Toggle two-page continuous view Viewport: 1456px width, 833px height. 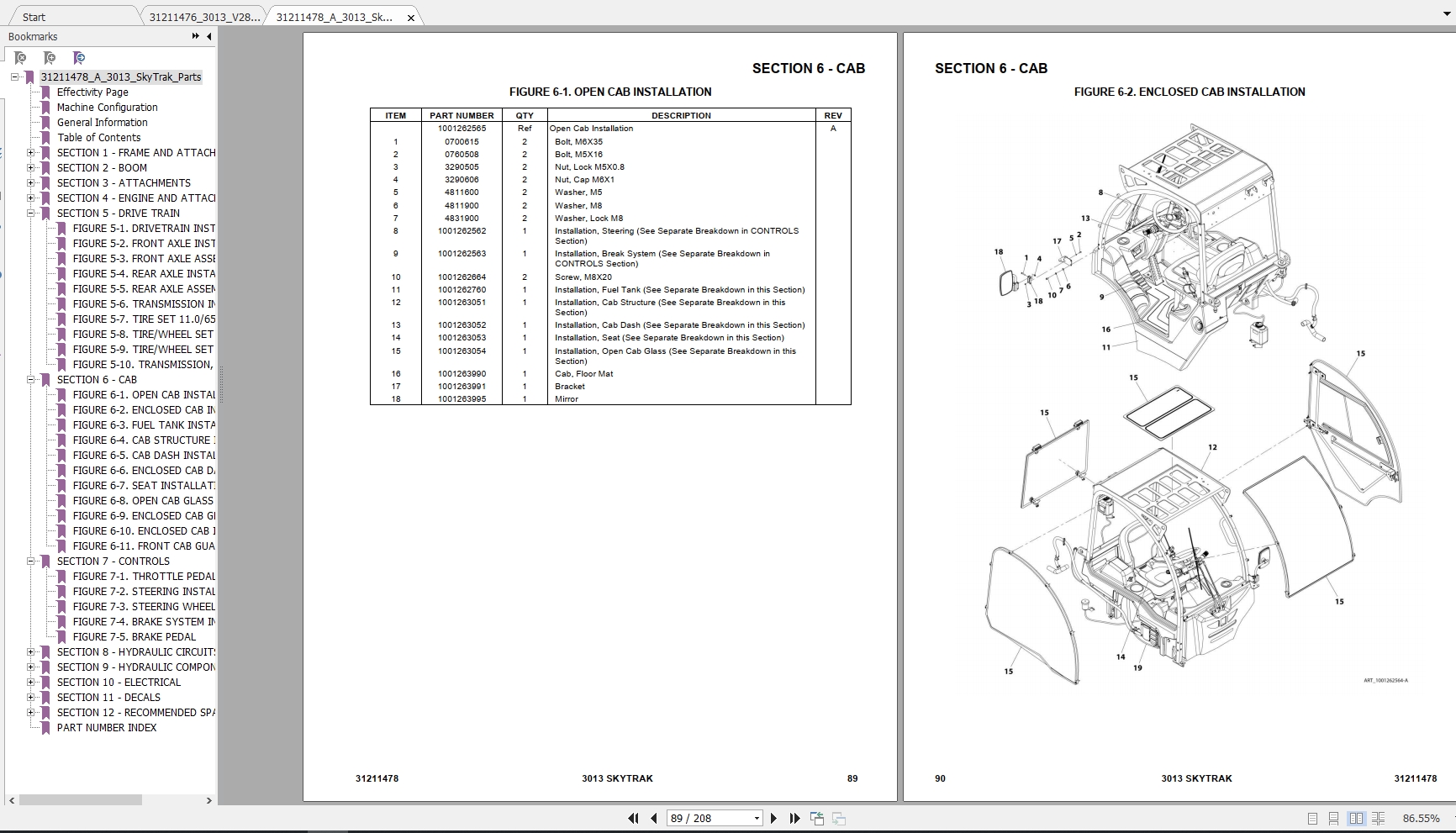1379,818
